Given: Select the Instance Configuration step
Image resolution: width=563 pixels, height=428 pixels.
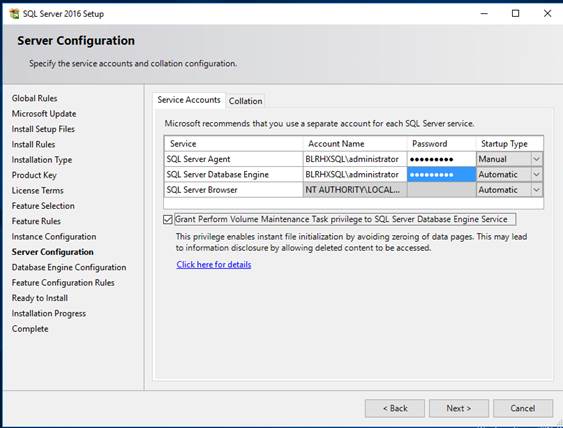Looking at the screenshot, I should [x=54, y=237].
